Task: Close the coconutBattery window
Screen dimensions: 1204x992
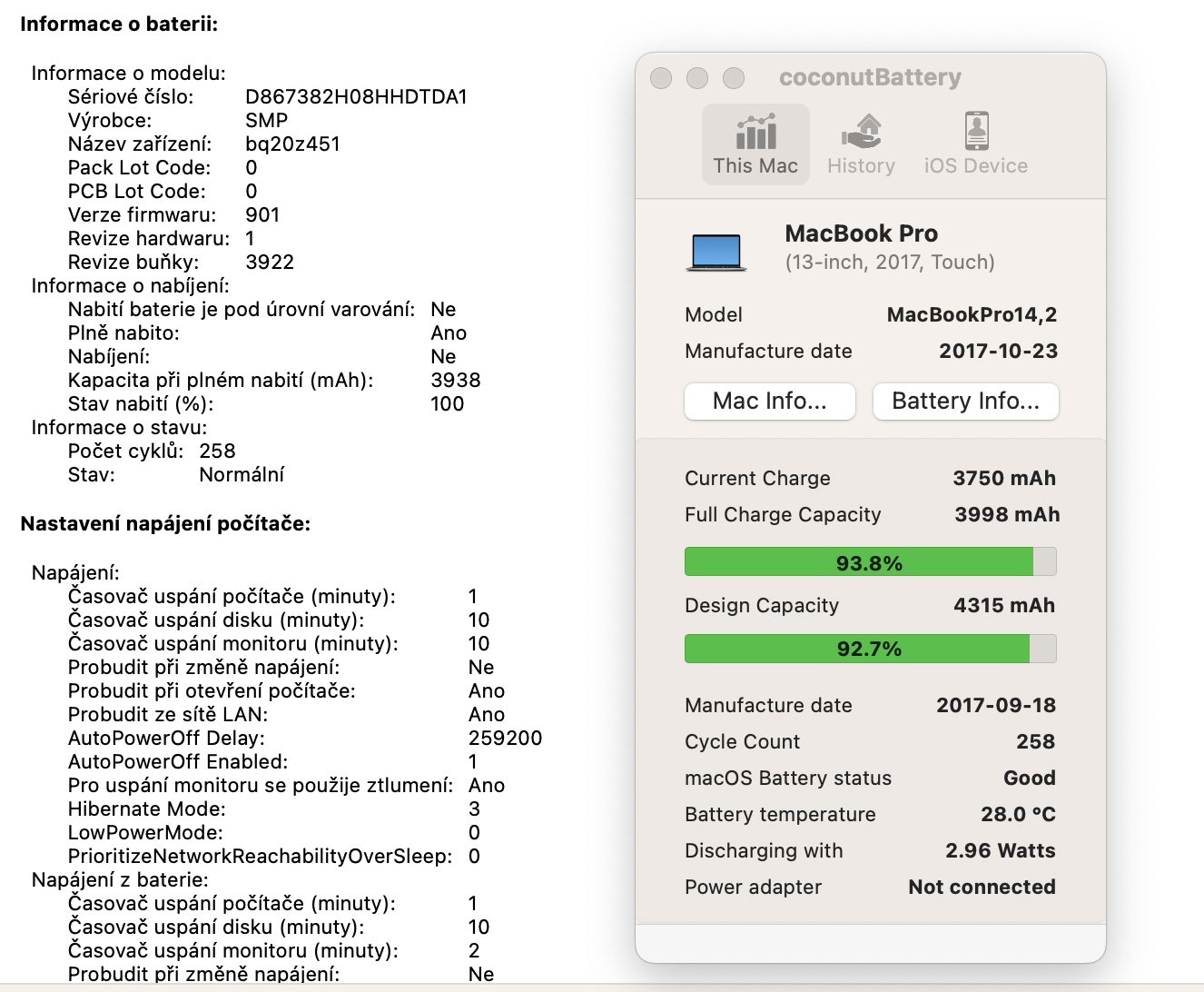Action: (x=661, y=78)
